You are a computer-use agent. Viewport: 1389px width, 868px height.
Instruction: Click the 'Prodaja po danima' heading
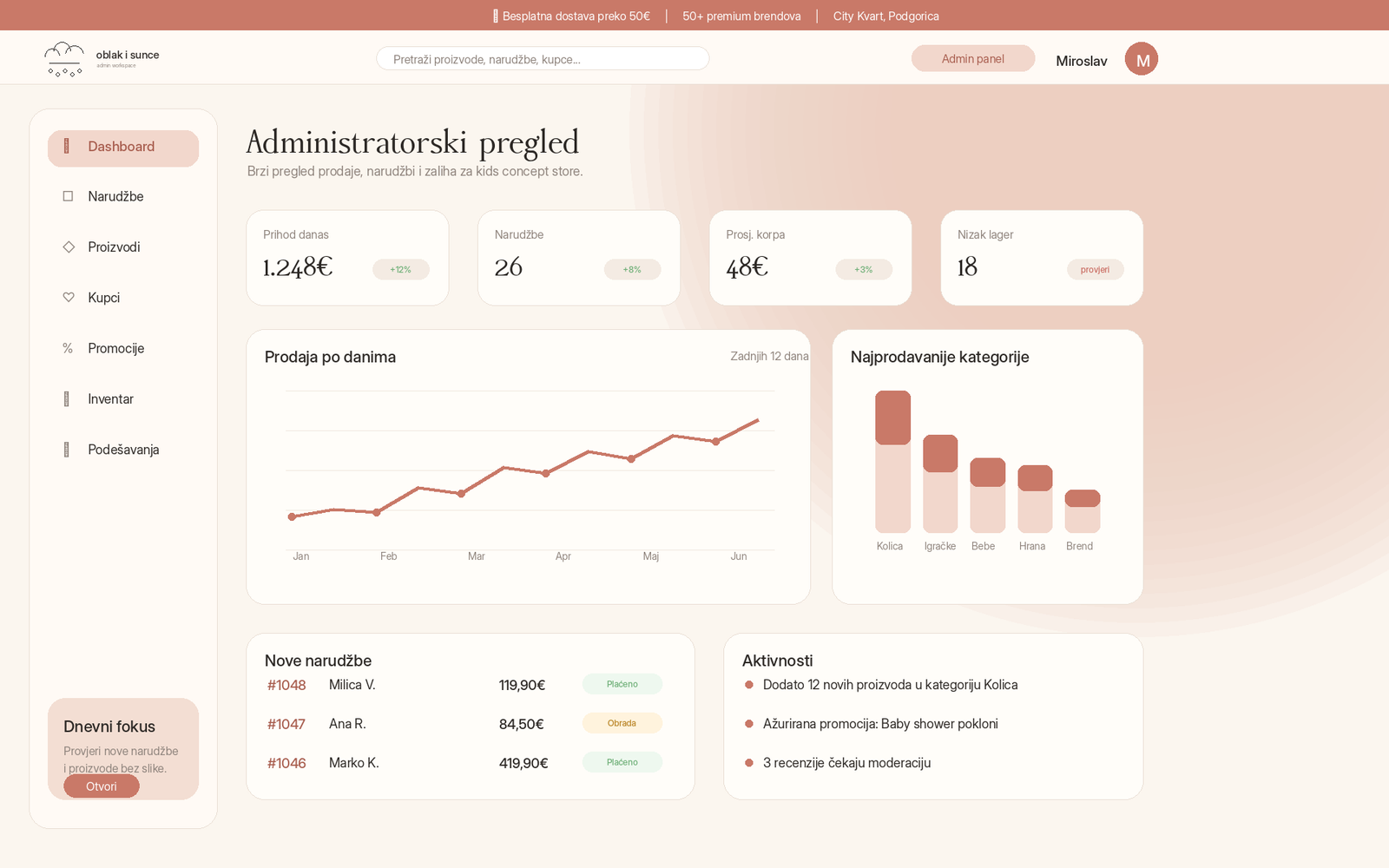point(330,357)
